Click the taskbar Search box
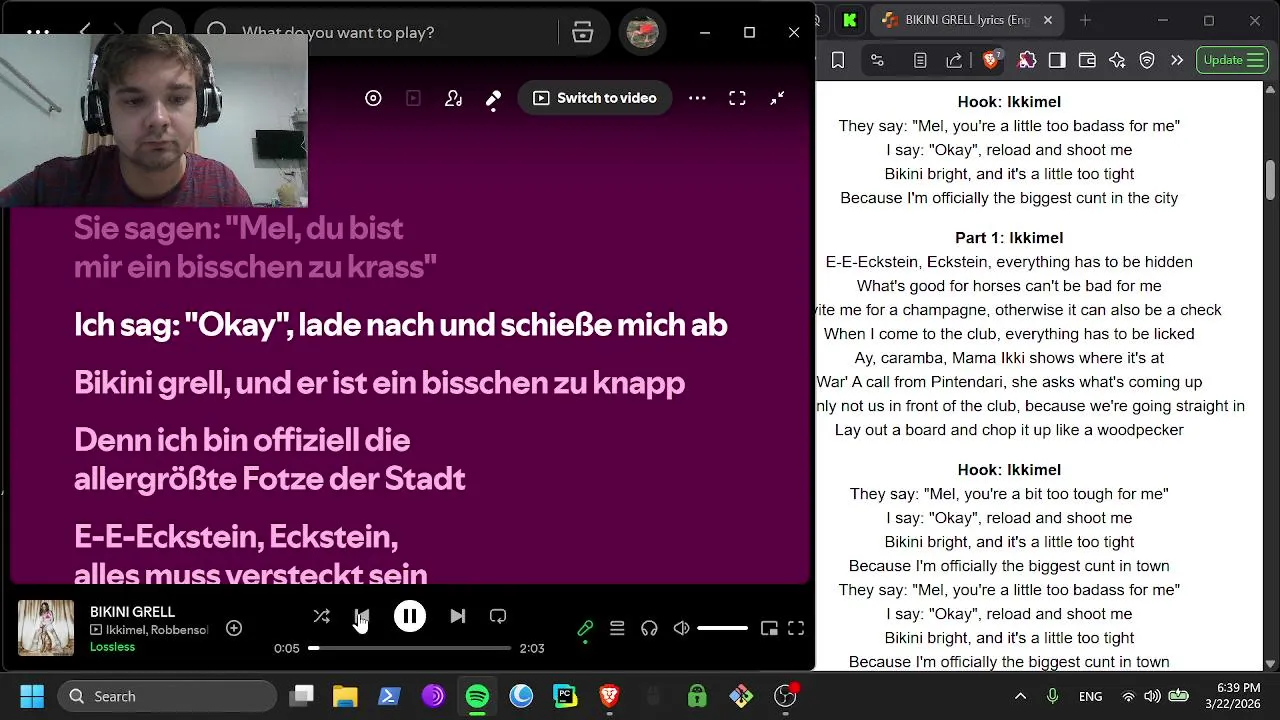Screen dimensions: 1280x720 (167, 696)
